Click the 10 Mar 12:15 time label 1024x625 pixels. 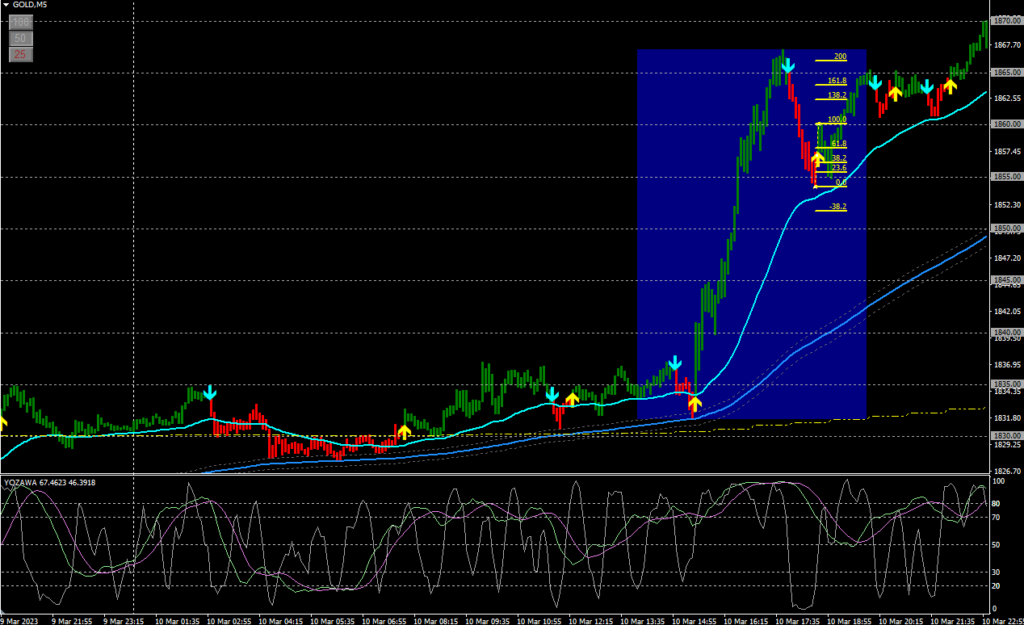(x=591, y=620)
